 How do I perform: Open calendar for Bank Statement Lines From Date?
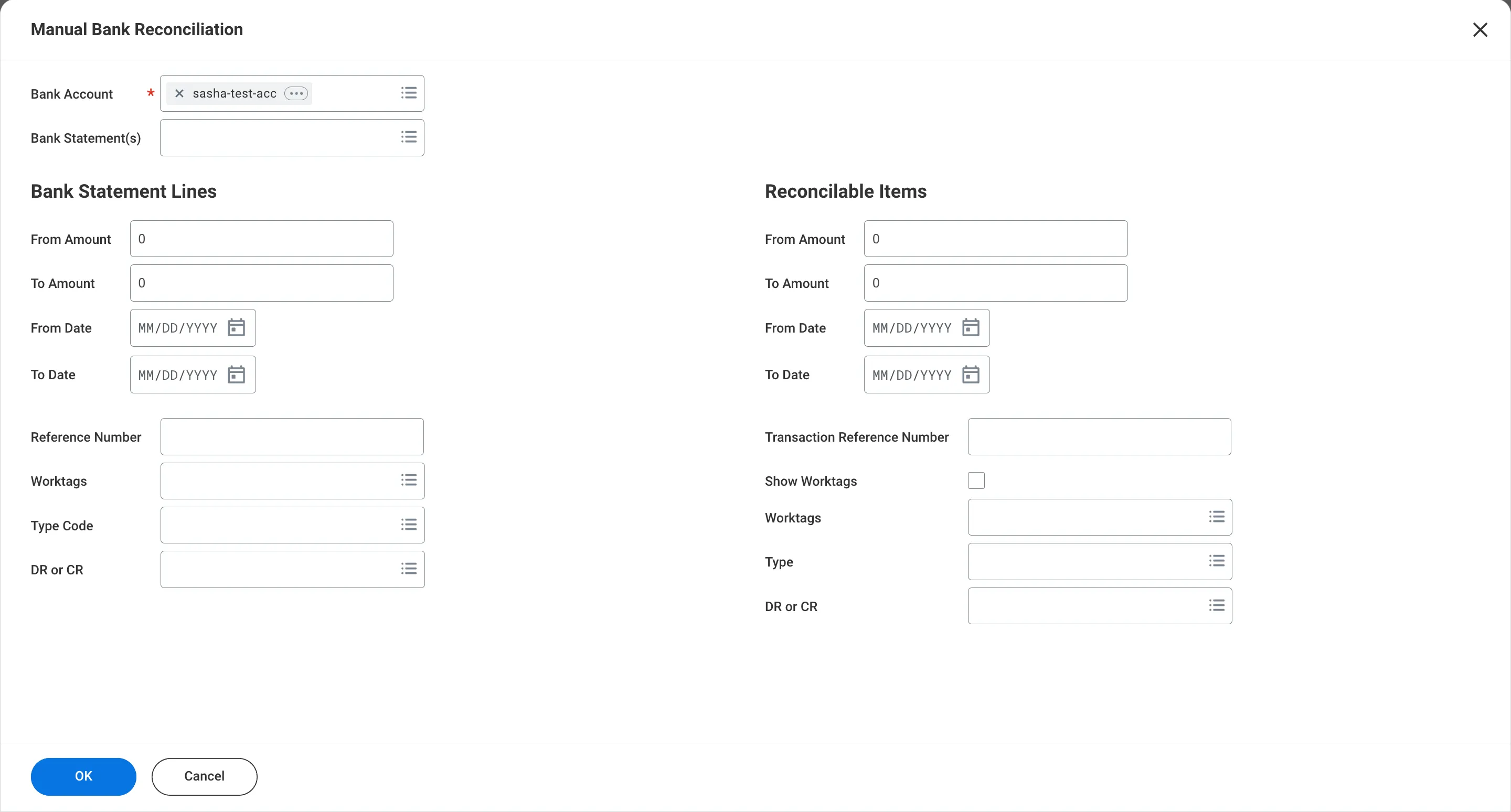coord(237,328)
